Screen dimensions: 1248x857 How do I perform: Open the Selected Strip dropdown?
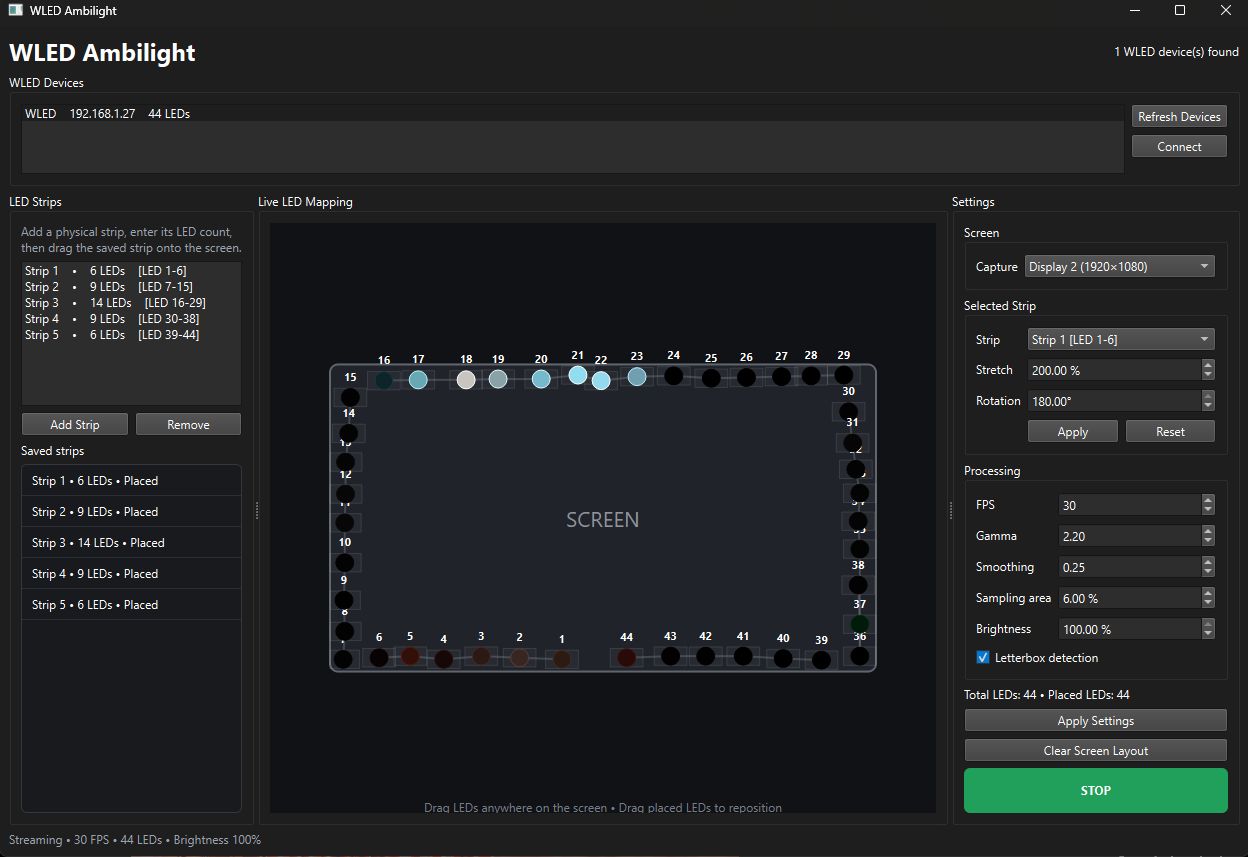tap(1121, 340)
